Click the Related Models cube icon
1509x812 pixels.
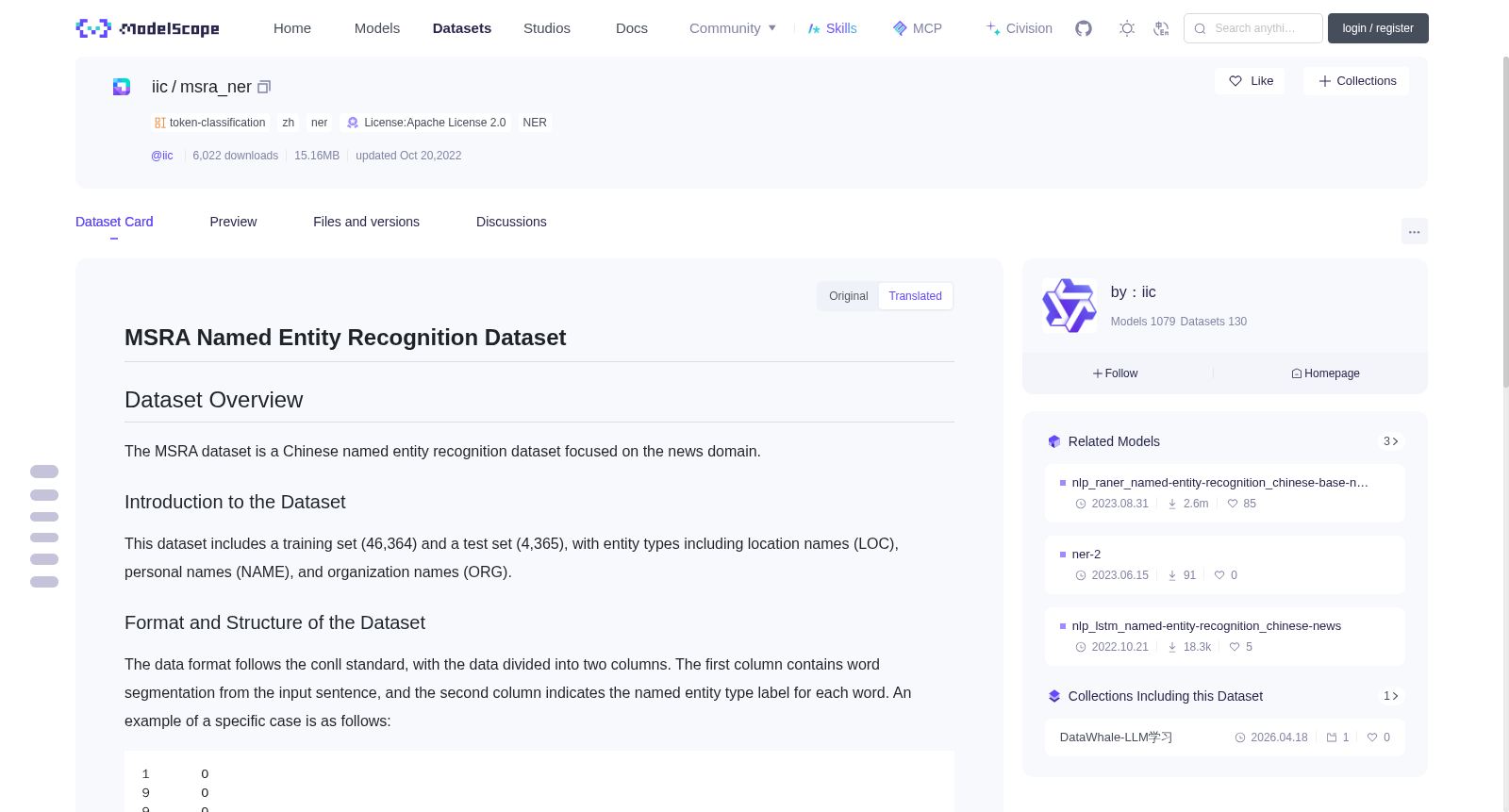tap(1054, 441)
